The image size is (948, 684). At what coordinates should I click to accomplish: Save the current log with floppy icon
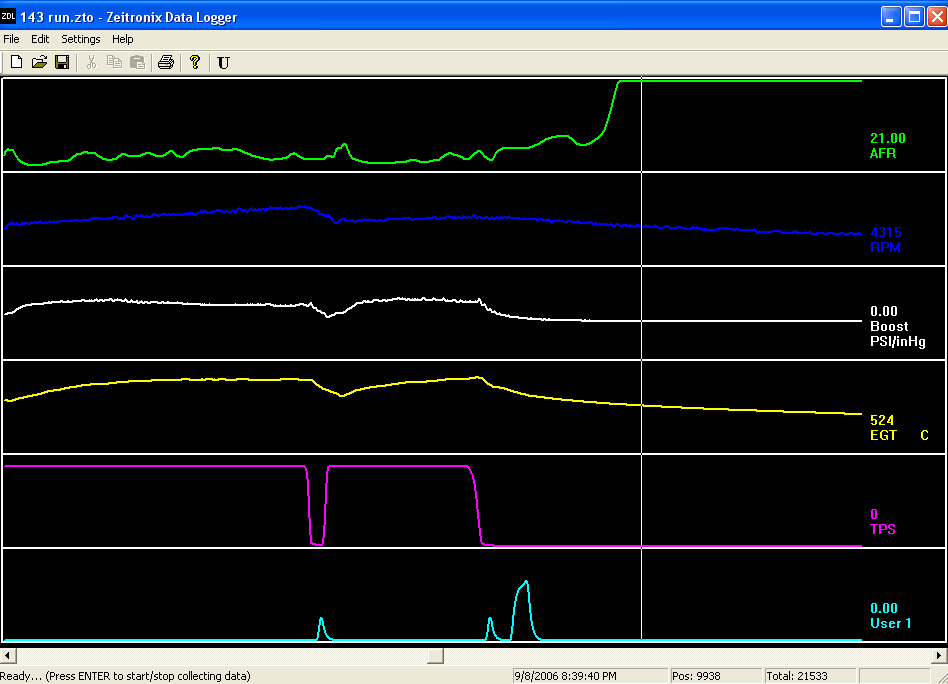(x=61, y=62)
